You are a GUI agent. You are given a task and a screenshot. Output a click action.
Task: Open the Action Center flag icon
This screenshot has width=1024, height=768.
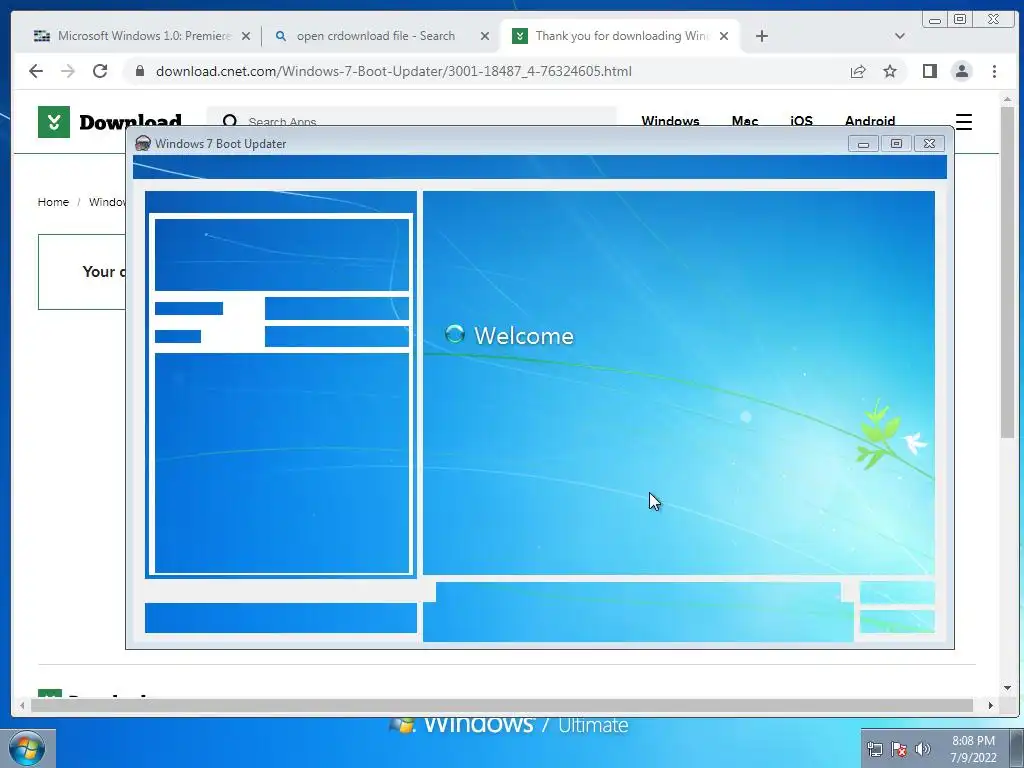coord(899,749)
